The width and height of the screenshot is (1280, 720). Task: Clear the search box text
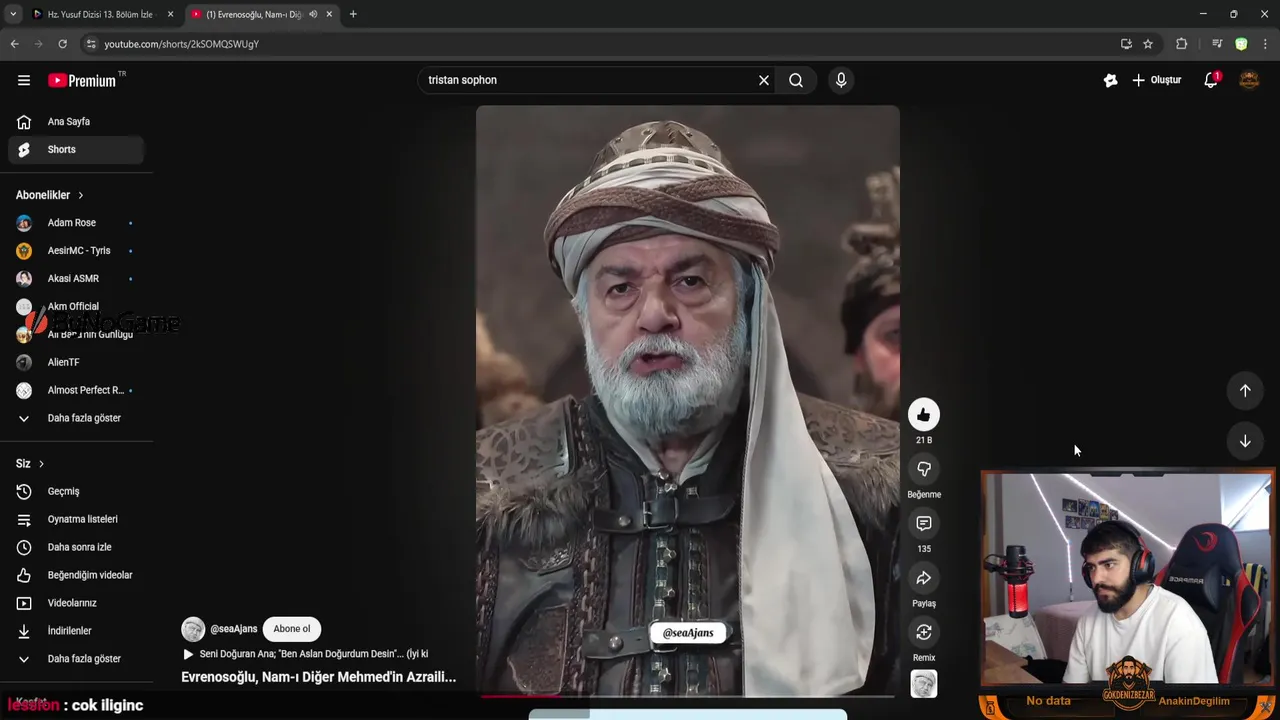[764, 80]
